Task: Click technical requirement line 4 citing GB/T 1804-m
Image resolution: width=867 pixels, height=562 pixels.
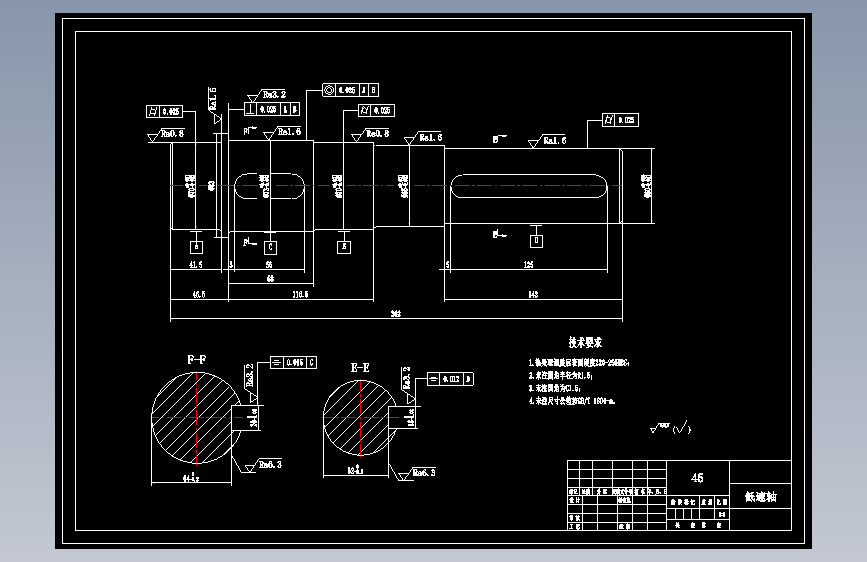Action: [x=572, y=401]
